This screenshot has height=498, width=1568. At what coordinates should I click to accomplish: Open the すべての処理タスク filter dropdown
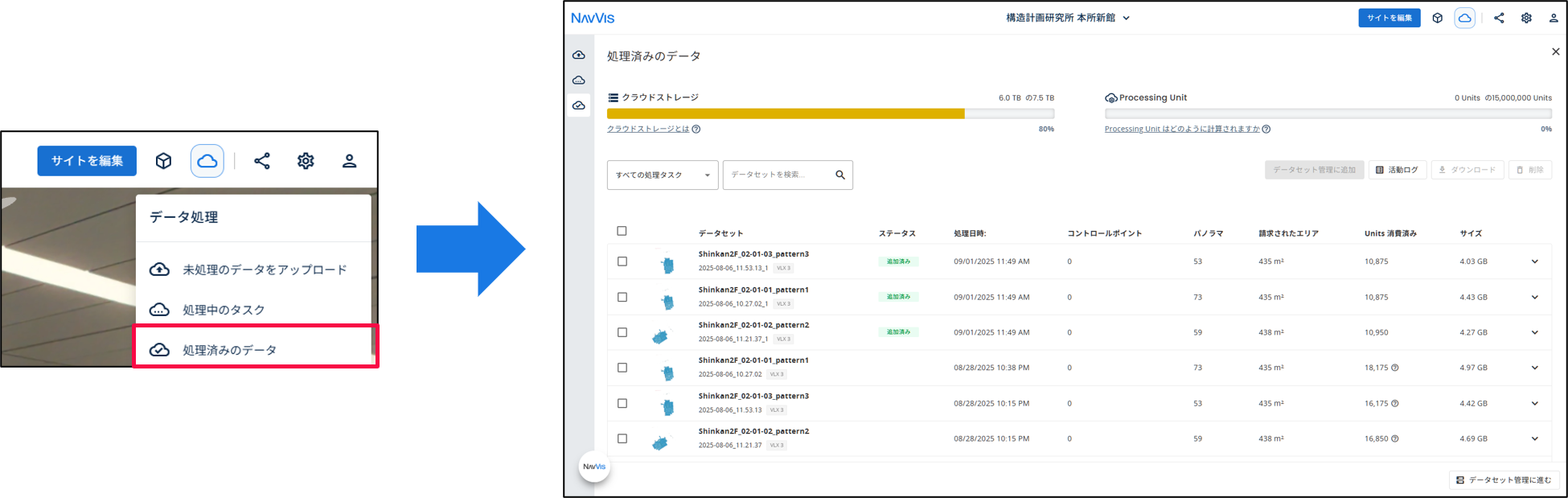click(663, 175)
